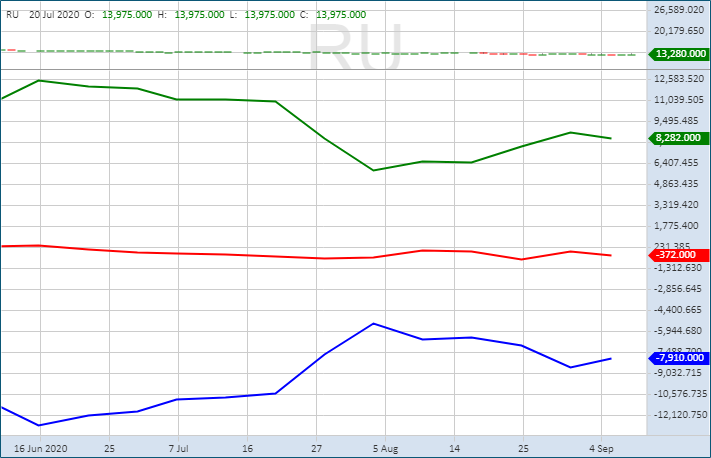Select the 14 date axis label

(454, 448)
